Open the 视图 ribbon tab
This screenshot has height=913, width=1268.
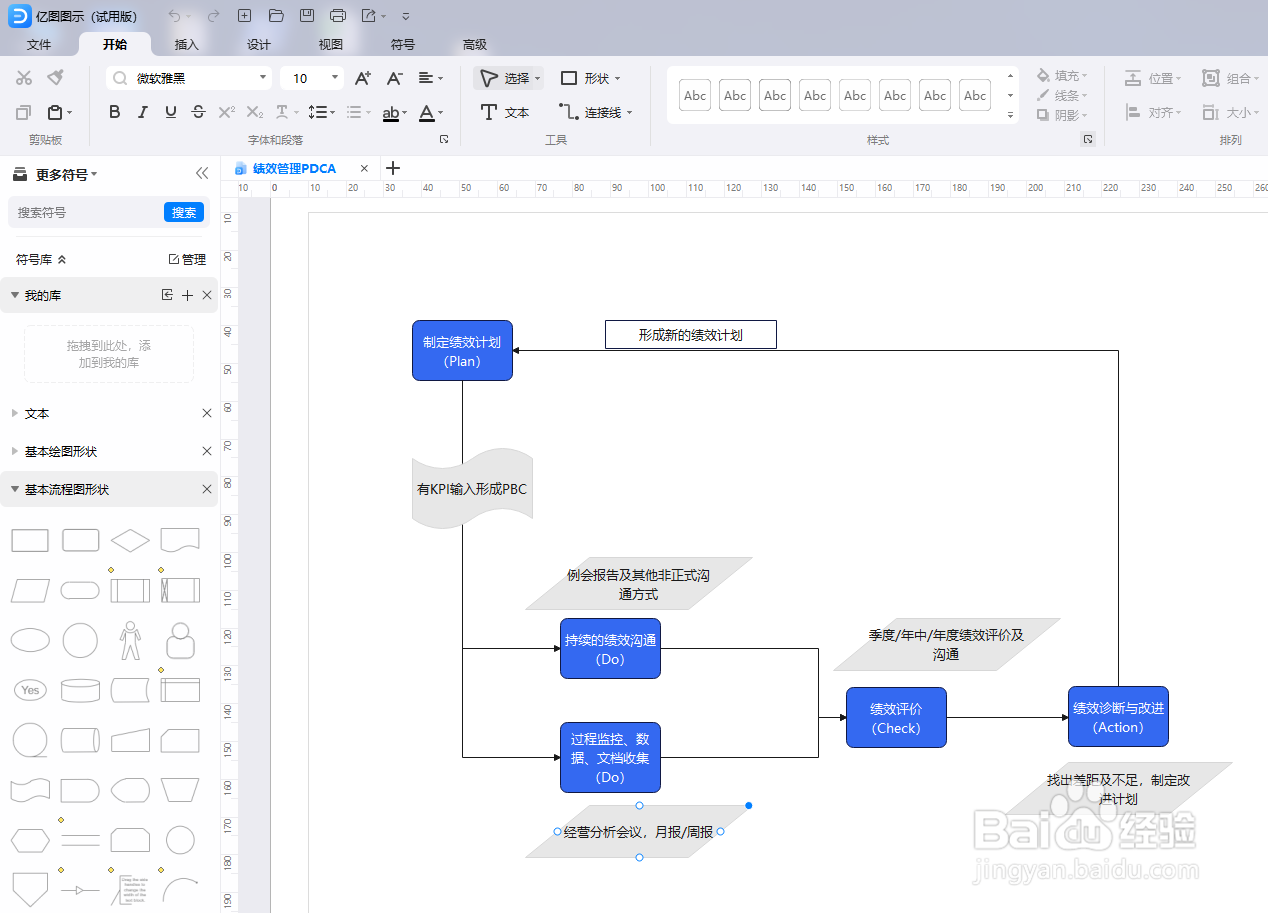(330, 44)
